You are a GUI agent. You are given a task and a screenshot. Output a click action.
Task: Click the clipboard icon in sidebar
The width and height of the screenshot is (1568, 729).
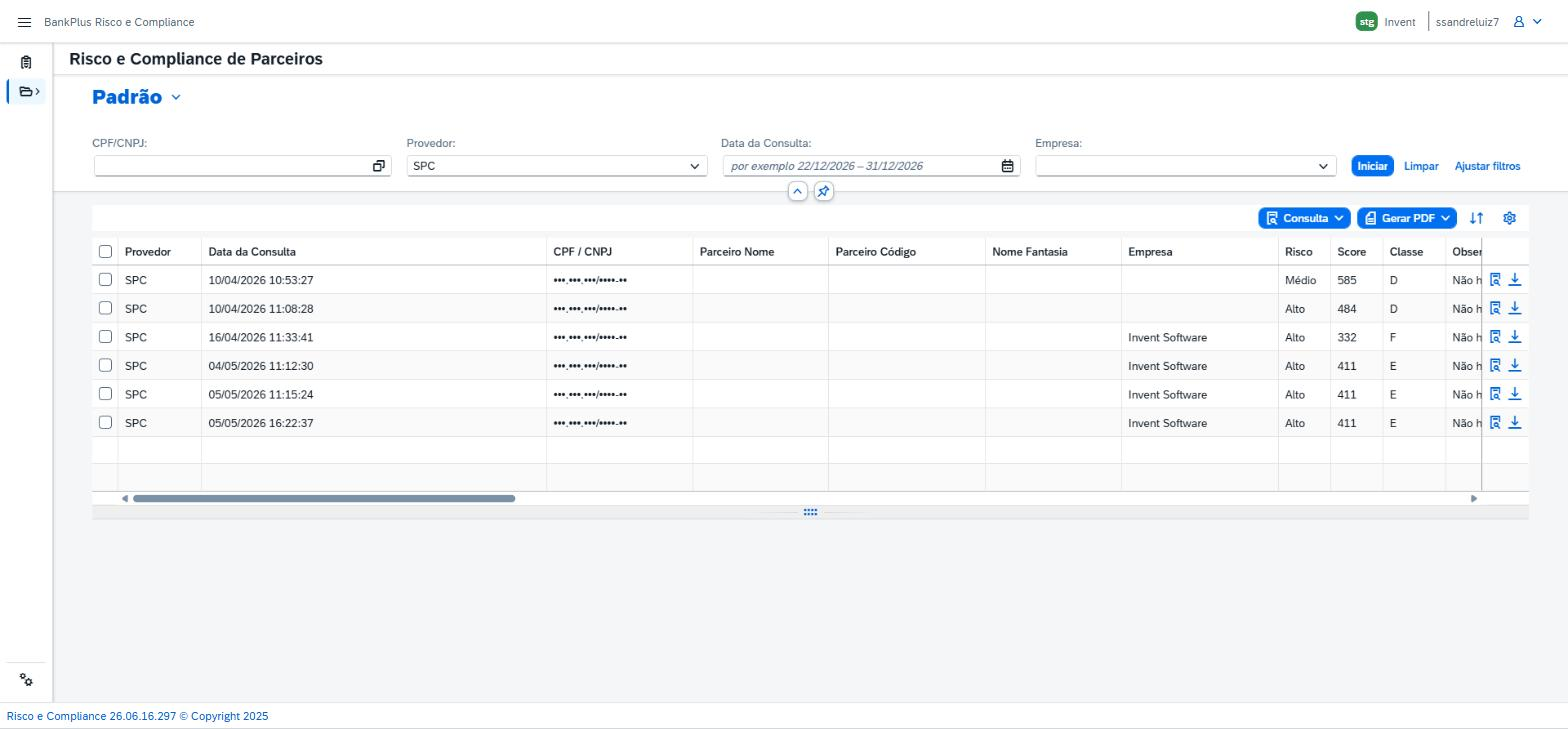26,62
